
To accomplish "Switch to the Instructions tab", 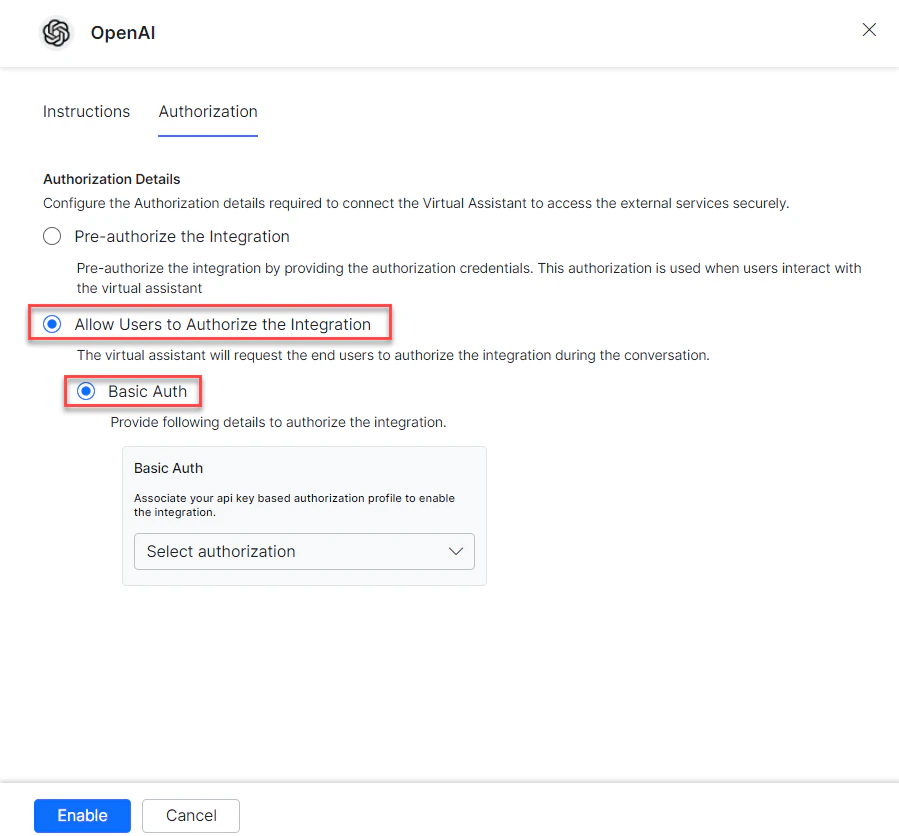I will pyautogui.click(x=86, y=111).
